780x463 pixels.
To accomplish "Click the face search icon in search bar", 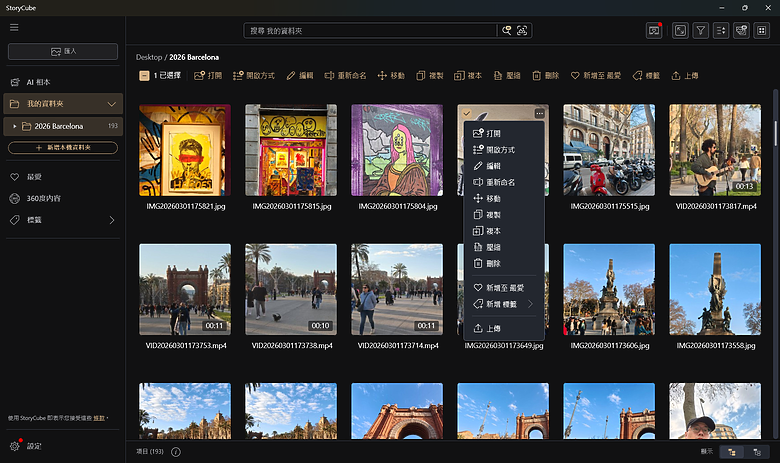I will pyautogui.click(x=522, y=31).
